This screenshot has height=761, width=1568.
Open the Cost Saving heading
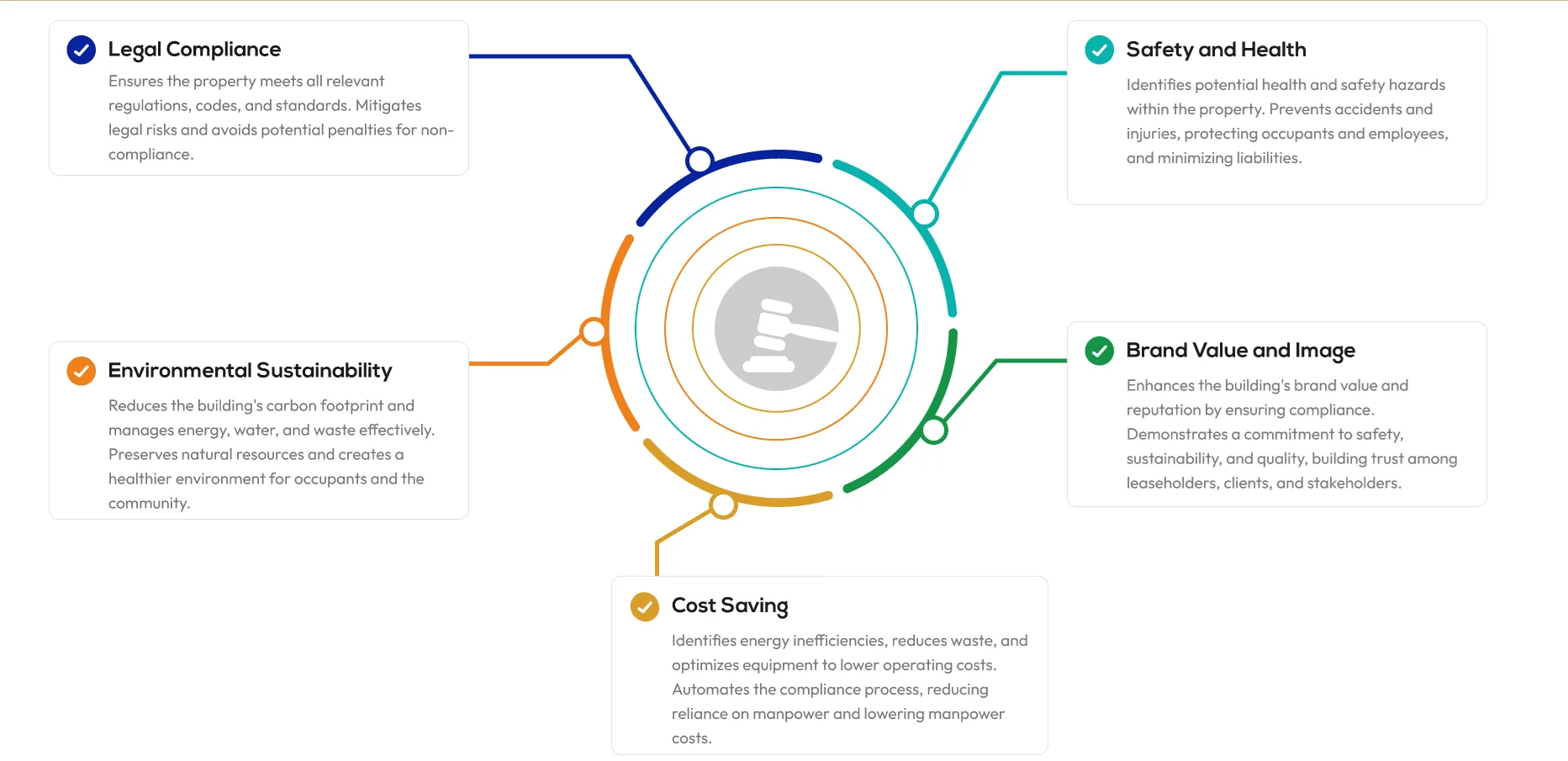pyautogui.click(x=730, y=606)
